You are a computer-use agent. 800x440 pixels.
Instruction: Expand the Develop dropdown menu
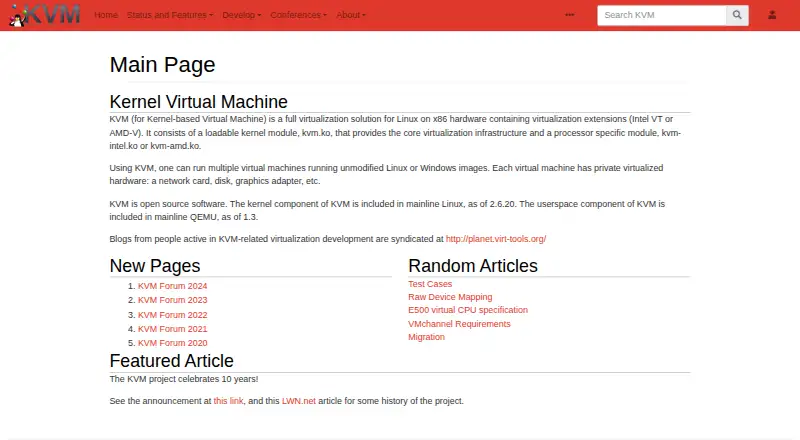point(241,15)
